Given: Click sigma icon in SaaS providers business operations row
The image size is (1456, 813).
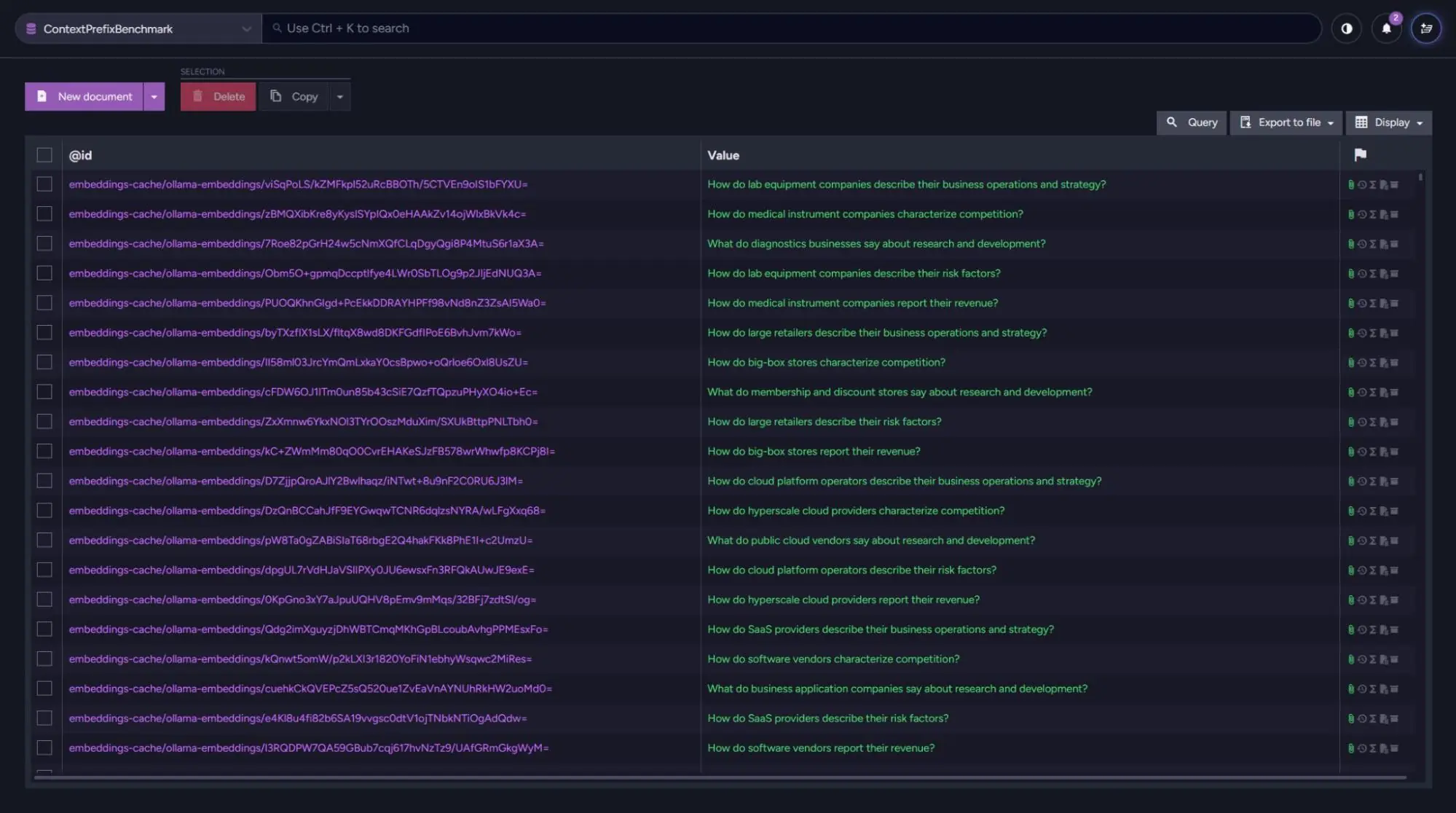Looking at the screenshot, I should pos(1373,629).
